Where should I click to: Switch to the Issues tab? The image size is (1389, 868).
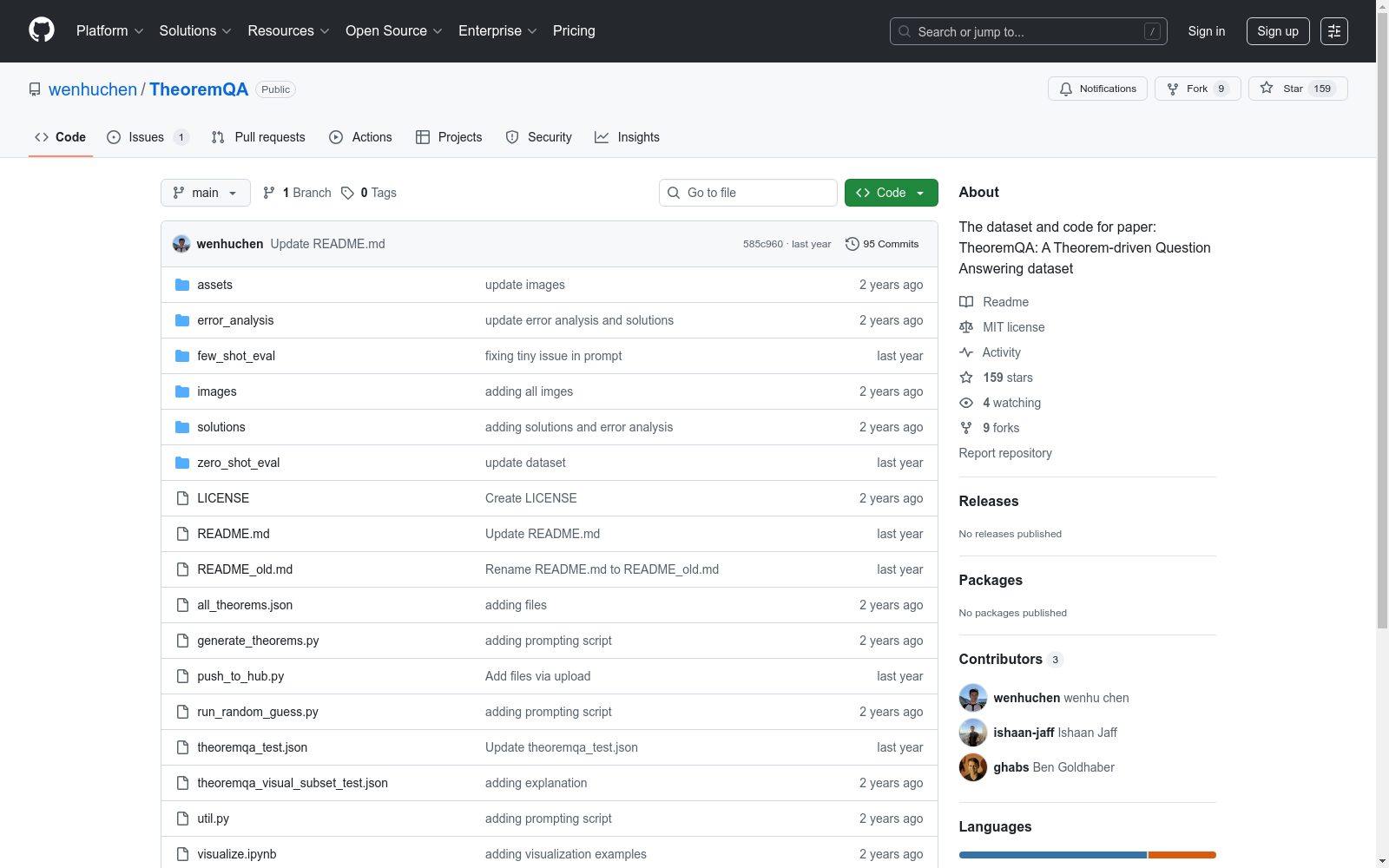[146, 137]
